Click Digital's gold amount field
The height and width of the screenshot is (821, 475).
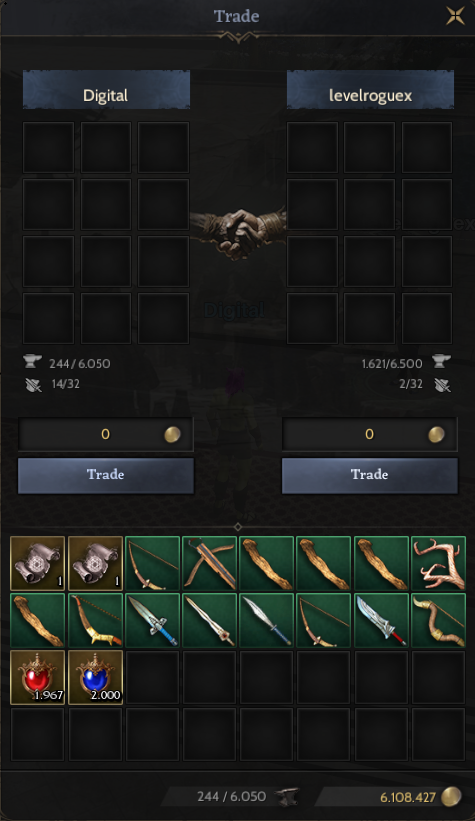point(106,434)
